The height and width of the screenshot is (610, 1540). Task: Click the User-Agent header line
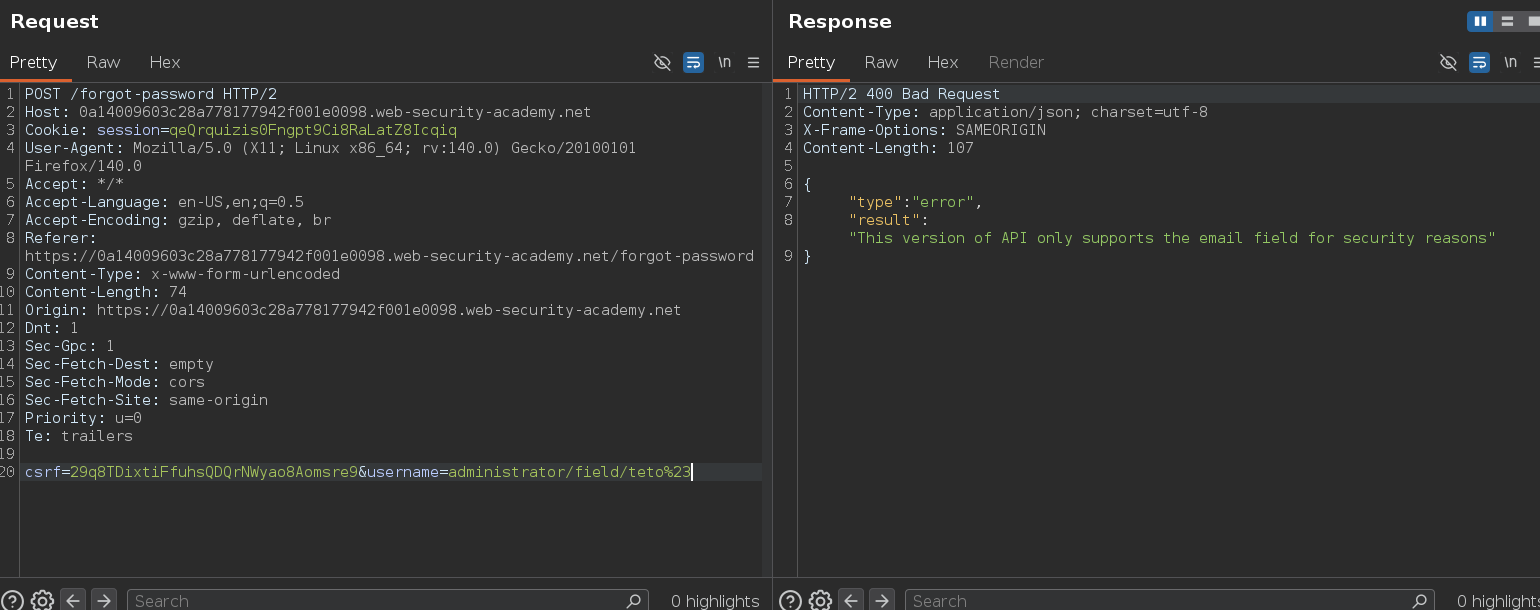click(x=330, y=157)
